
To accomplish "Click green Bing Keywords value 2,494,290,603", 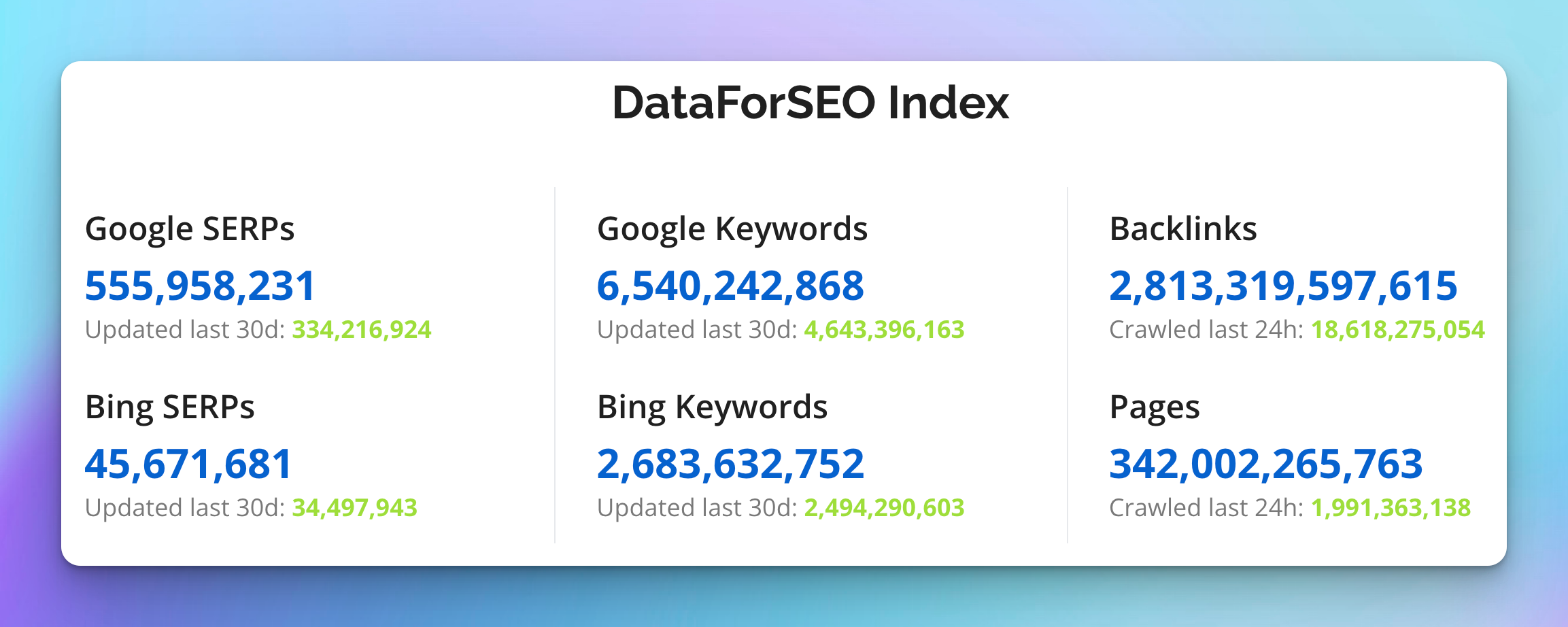I will click(884, 508).
